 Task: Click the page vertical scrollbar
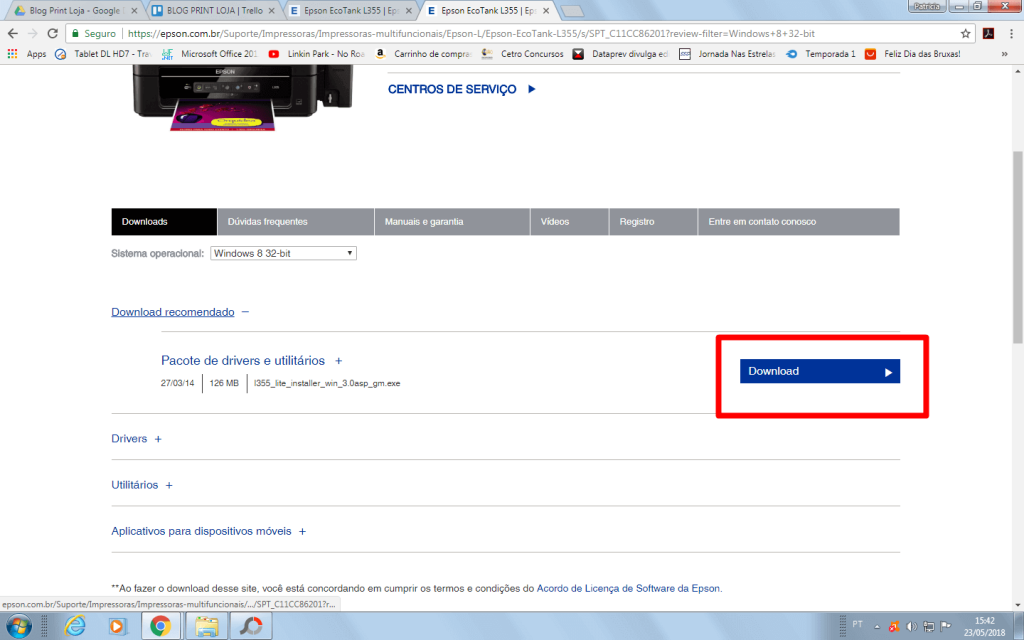click(1017, 250)
